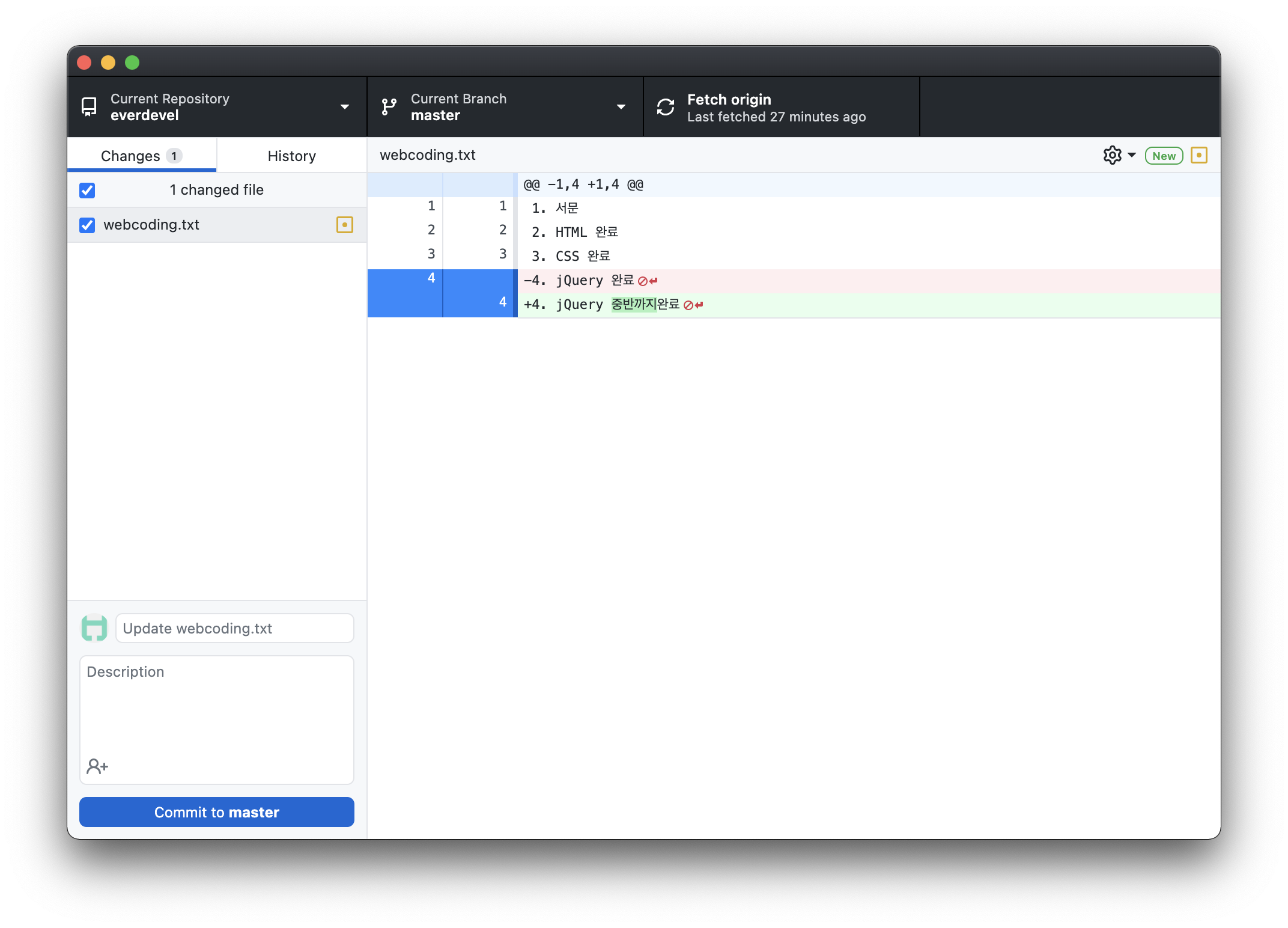Click the New button in diff toolbar
Image resolution: width=1288 pixels, height=928 pixels.
[1163, 155]
